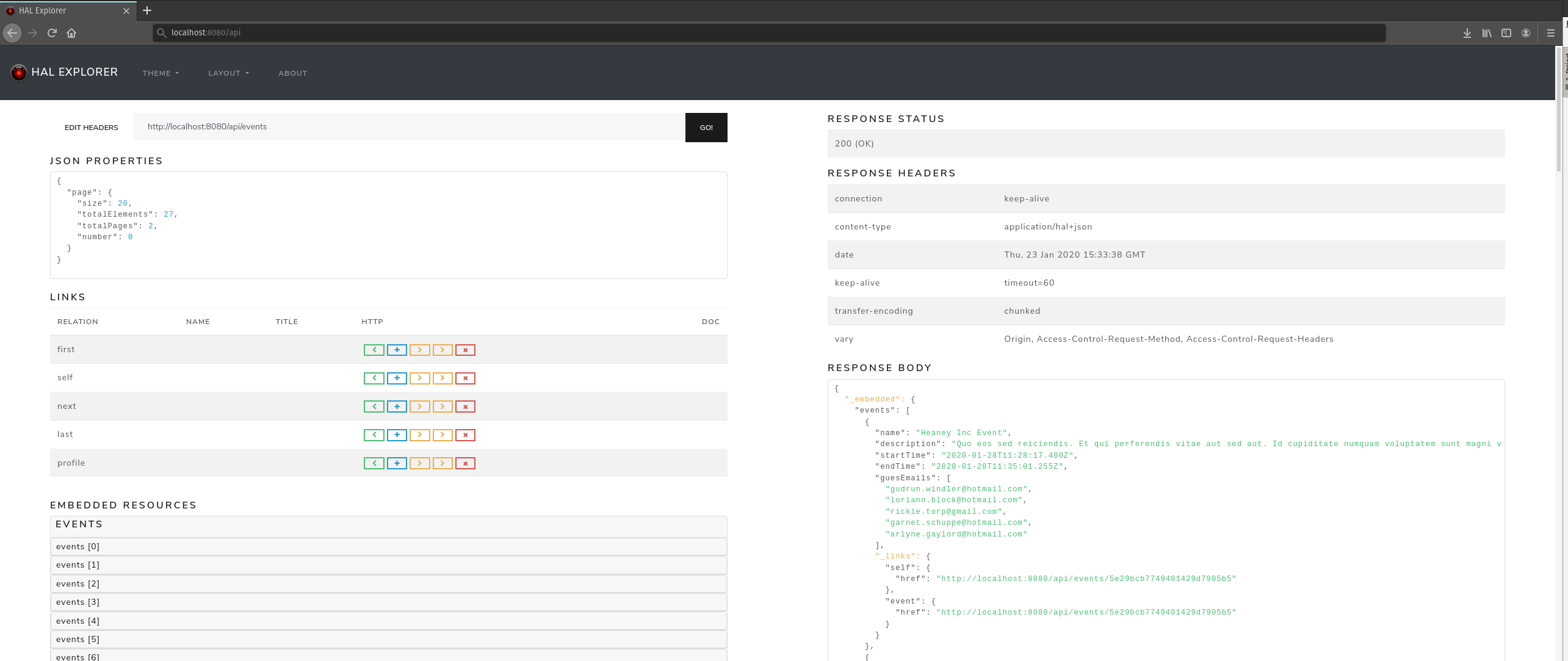Click green GET button for next link
Image resolution: width=1568 pixels, height=661 pixels.
click(374, 406)
